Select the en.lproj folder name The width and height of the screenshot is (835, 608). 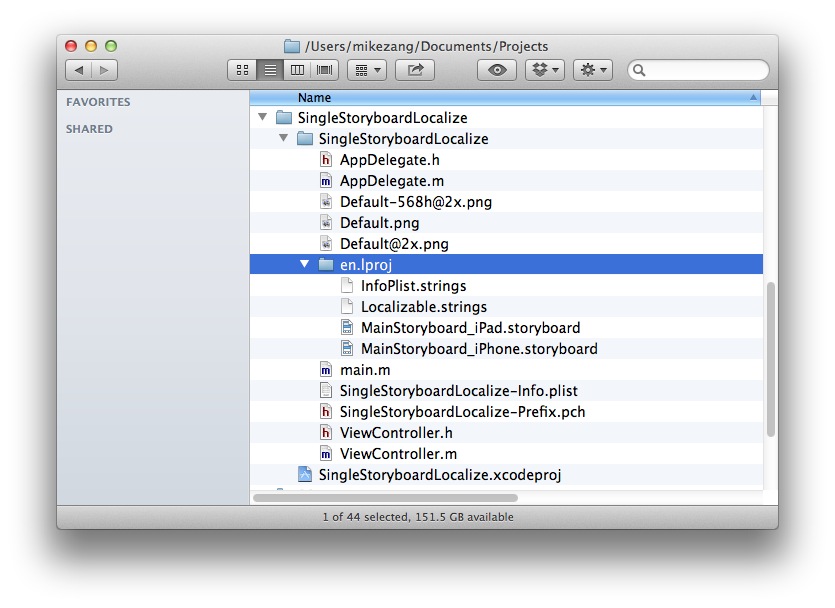[x=366, y=265]
